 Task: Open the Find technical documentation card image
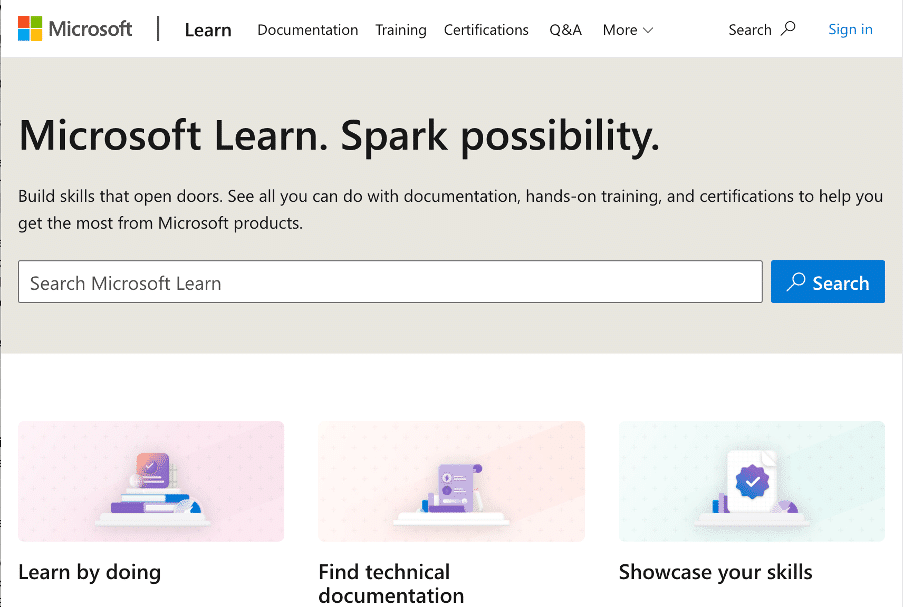pos(451,481)
